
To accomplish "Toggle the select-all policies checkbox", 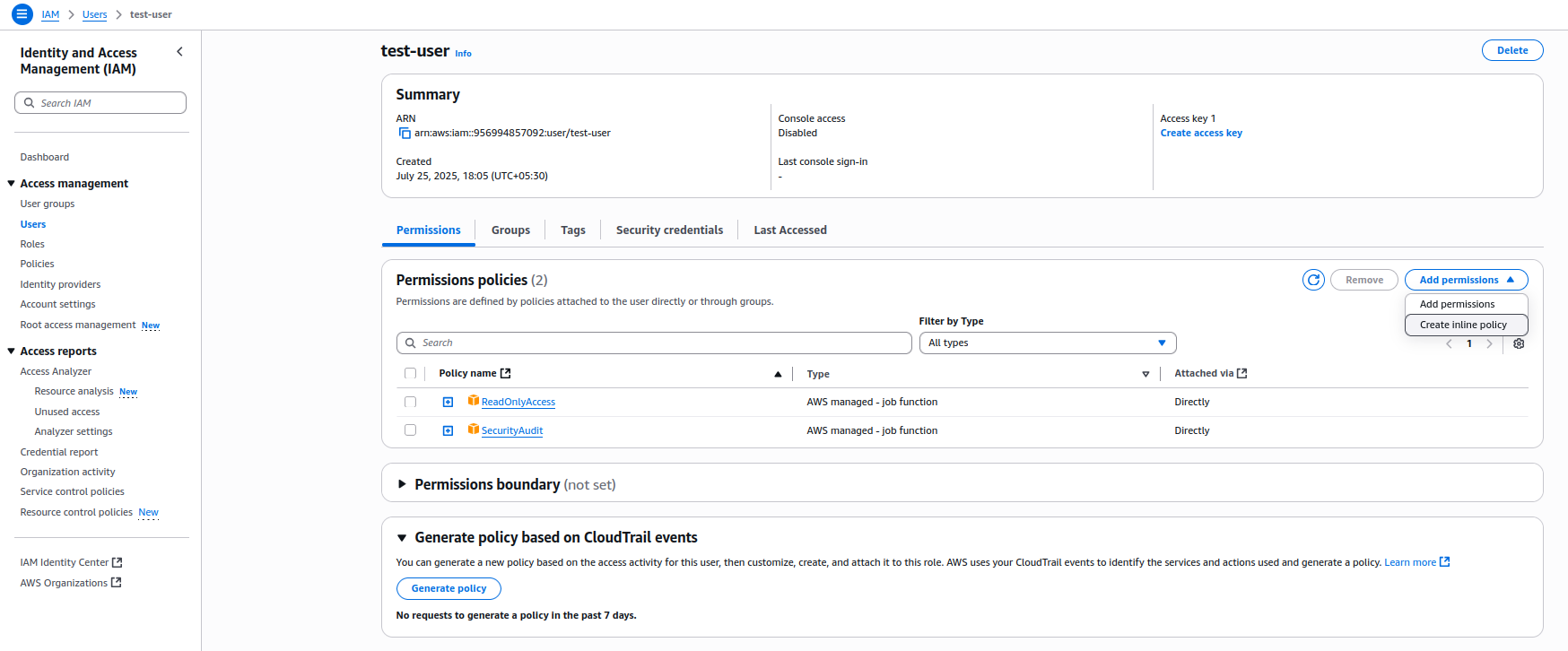I will coord(410,373).
